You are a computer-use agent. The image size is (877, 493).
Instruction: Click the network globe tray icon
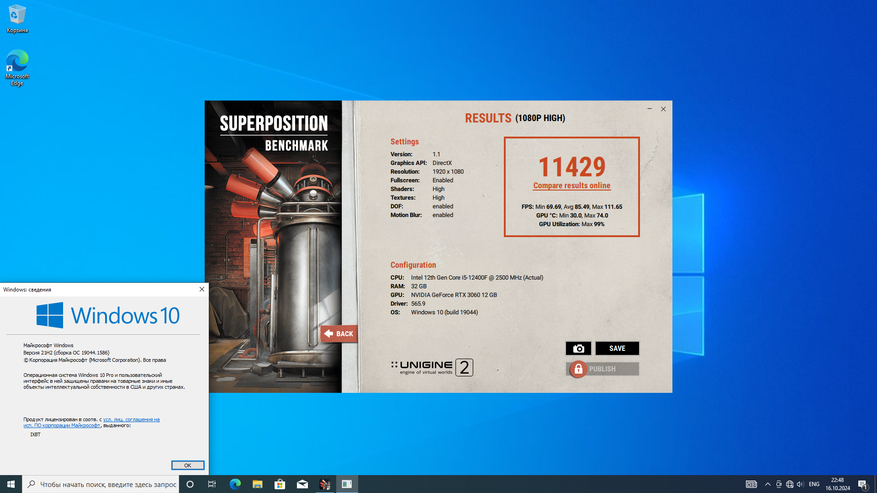[x=789, y=484]
